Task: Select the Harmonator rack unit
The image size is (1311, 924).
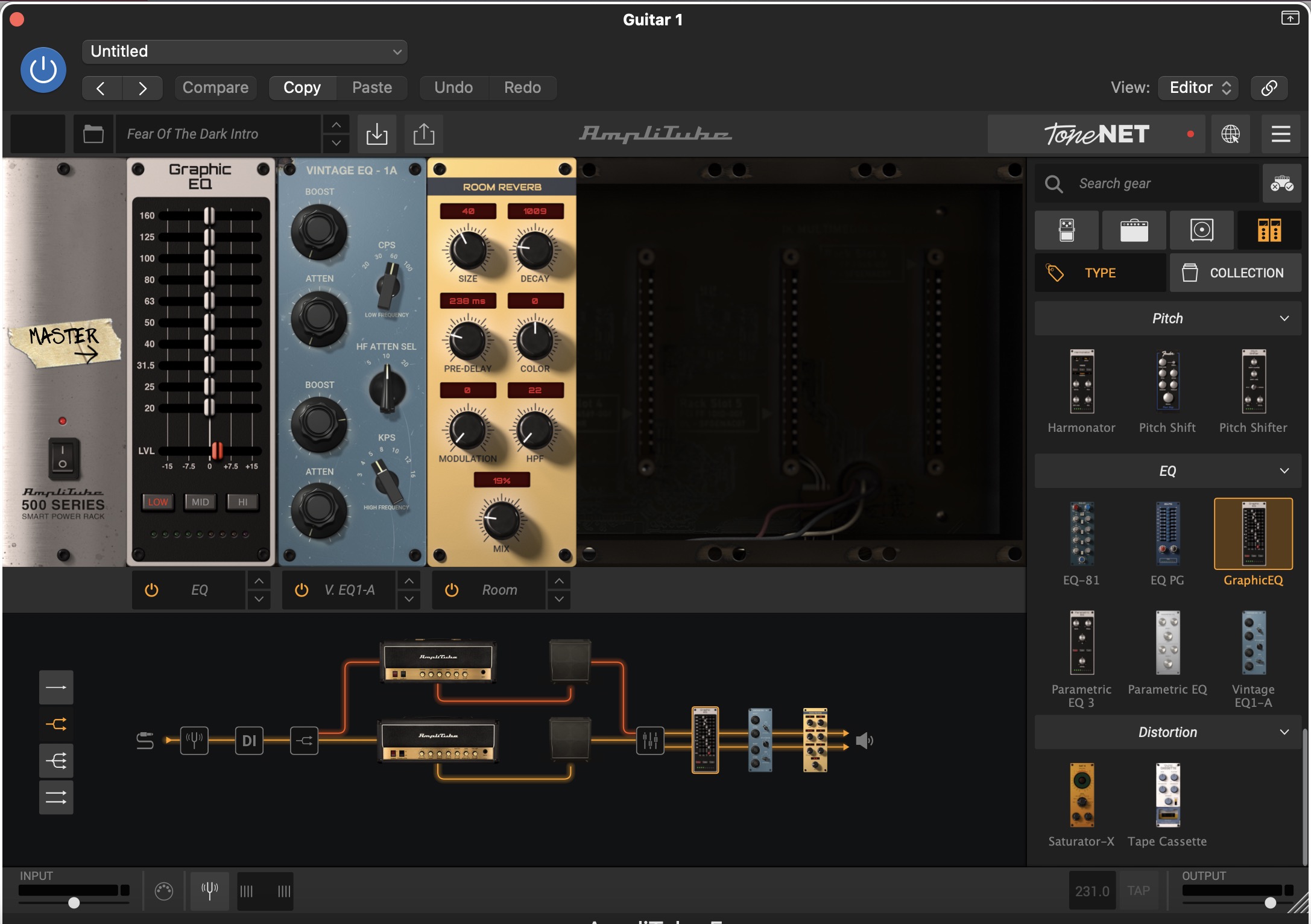Action: click(1081, 391)
